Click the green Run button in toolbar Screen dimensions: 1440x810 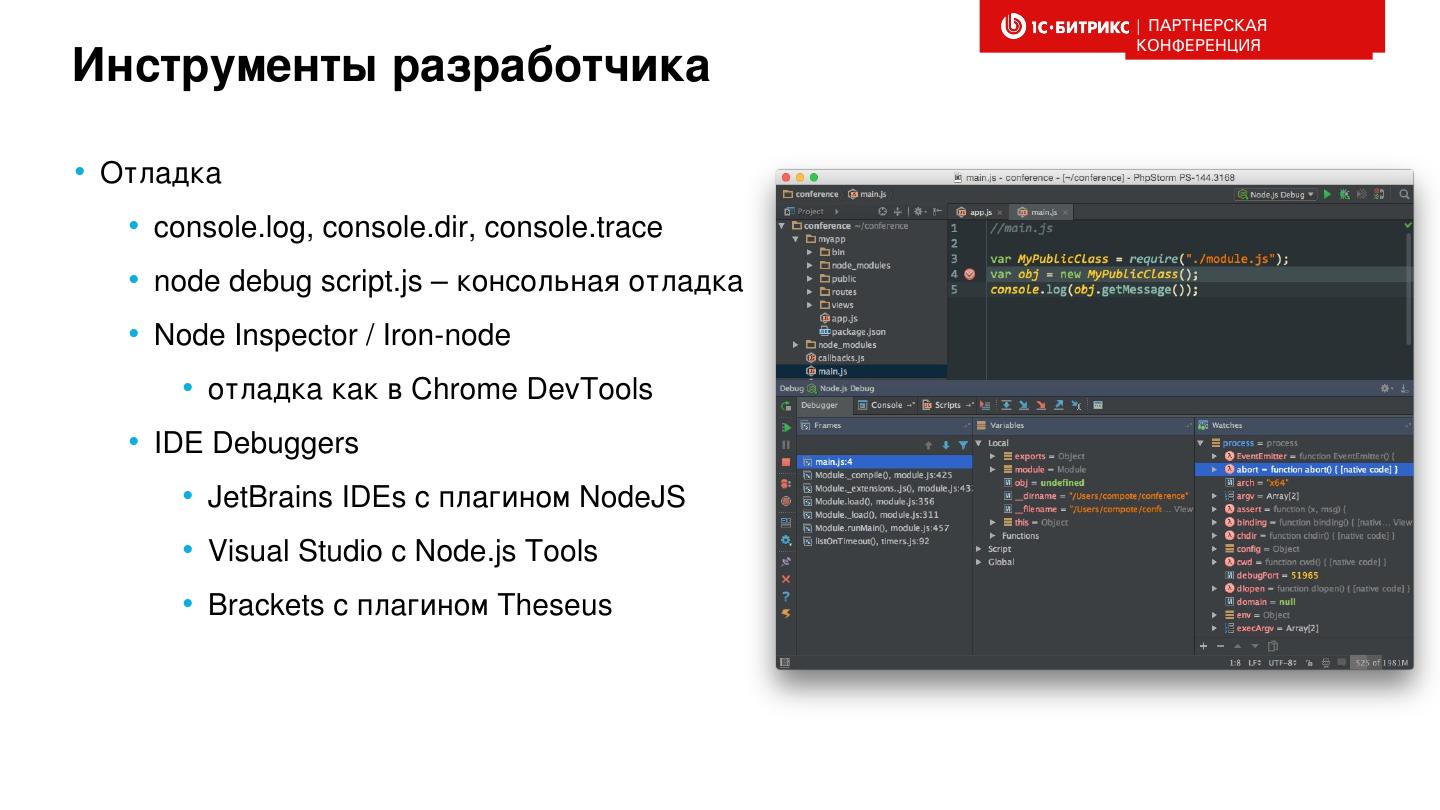coord(1327,194)
